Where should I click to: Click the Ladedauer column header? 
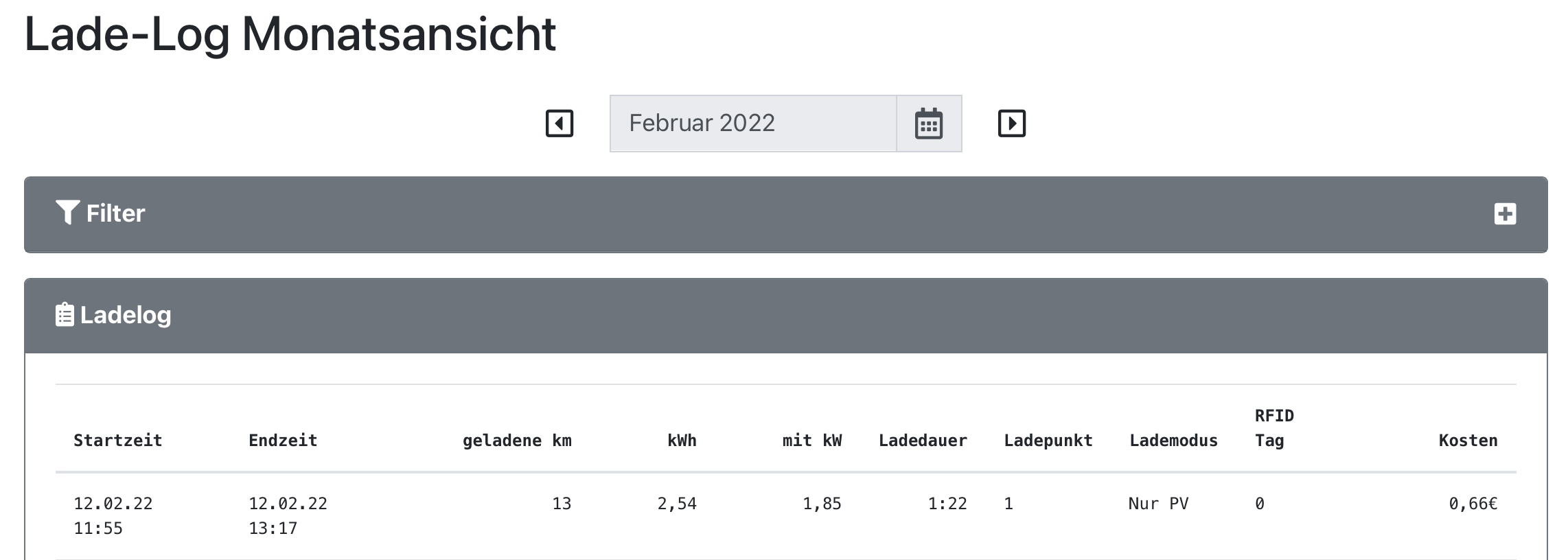923,441
